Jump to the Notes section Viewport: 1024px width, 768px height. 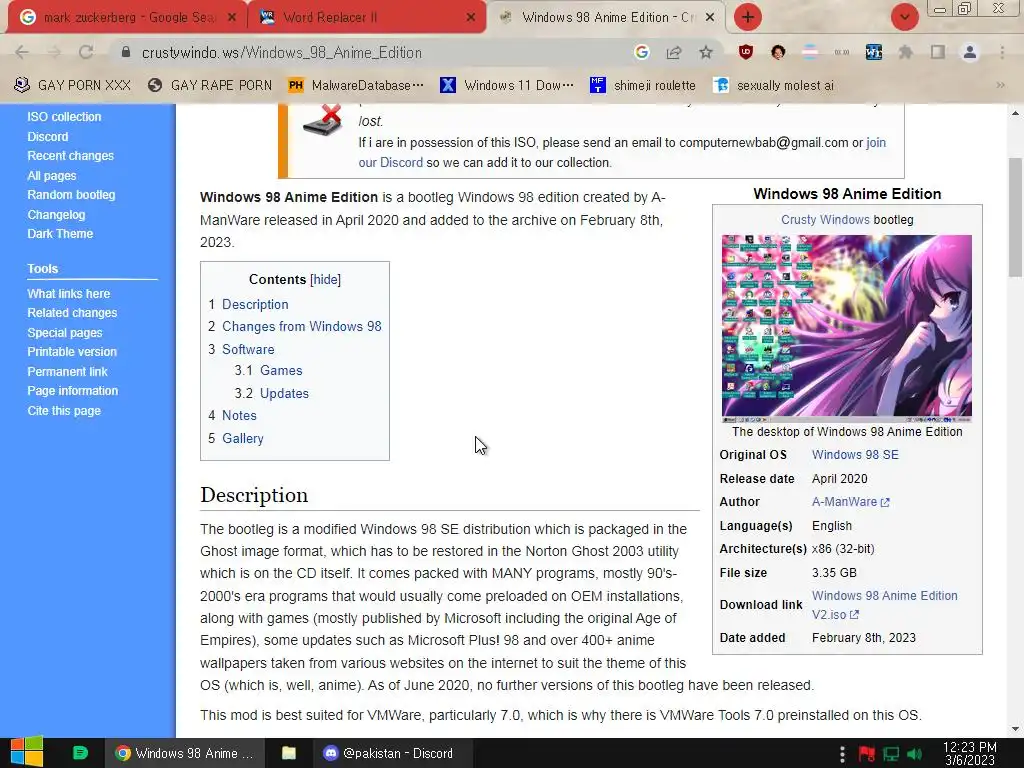point(239,415)
